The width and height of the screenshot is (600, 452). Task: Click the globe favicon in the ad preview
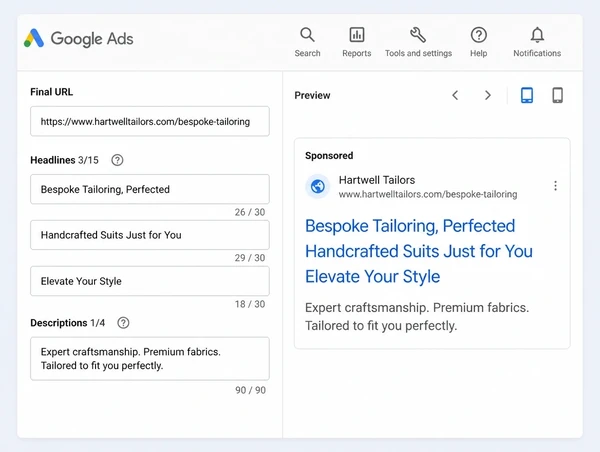point(318,186)
